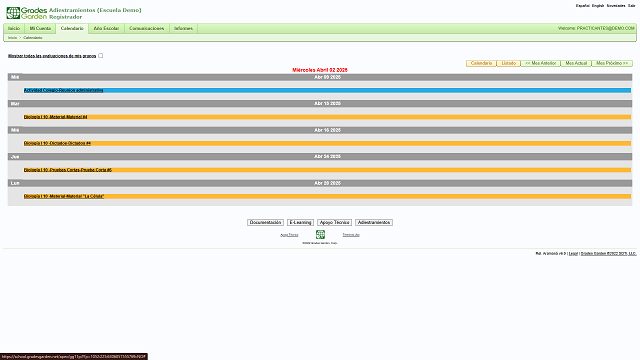Click the show all evaluations label text
Image resolution: width=640 pixels, height=360 pixels.
[52, 56]
